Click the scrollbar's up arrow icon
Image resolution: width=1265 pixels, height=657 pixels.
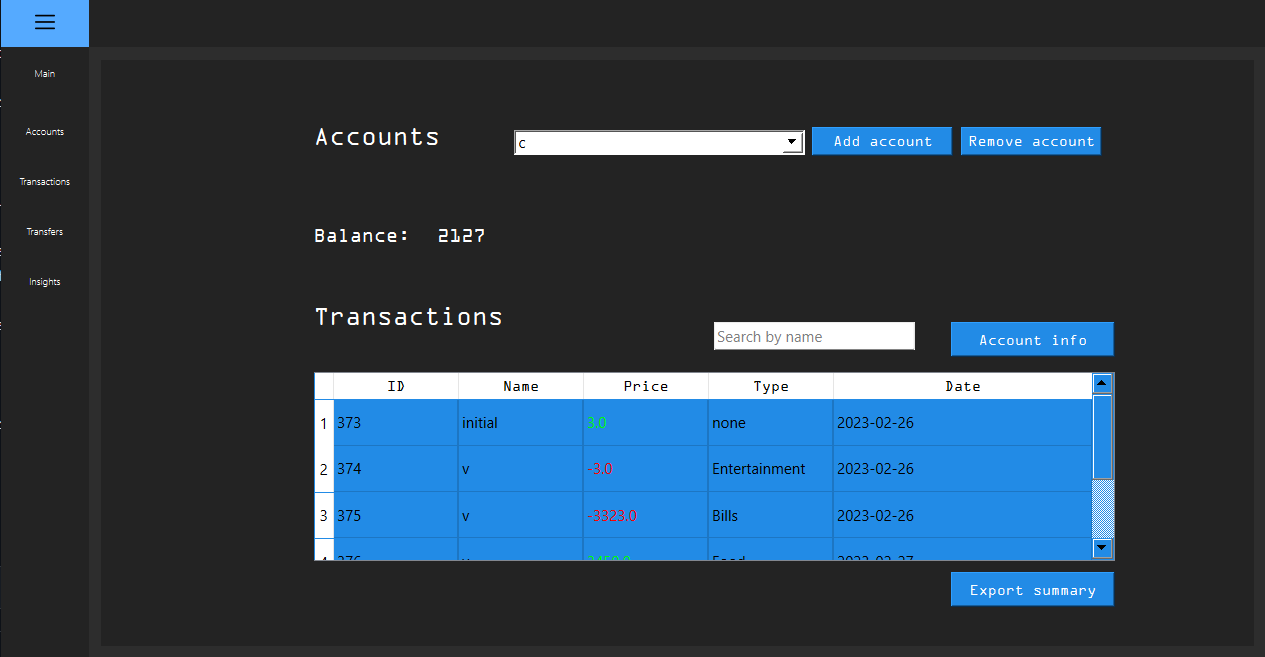pos(1101,382)
